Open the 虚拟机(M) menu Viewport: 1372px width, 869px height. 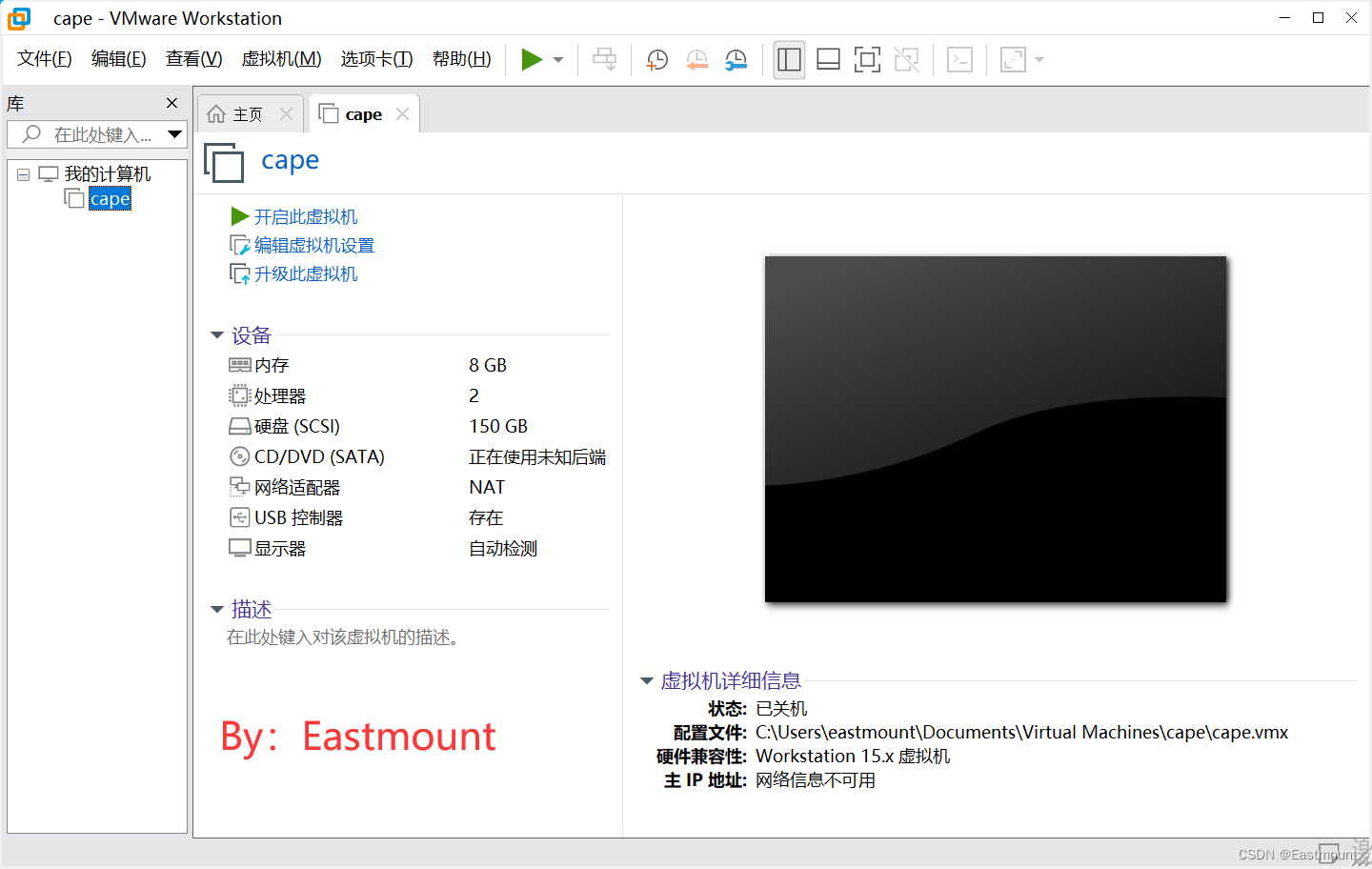coord(282,59)
